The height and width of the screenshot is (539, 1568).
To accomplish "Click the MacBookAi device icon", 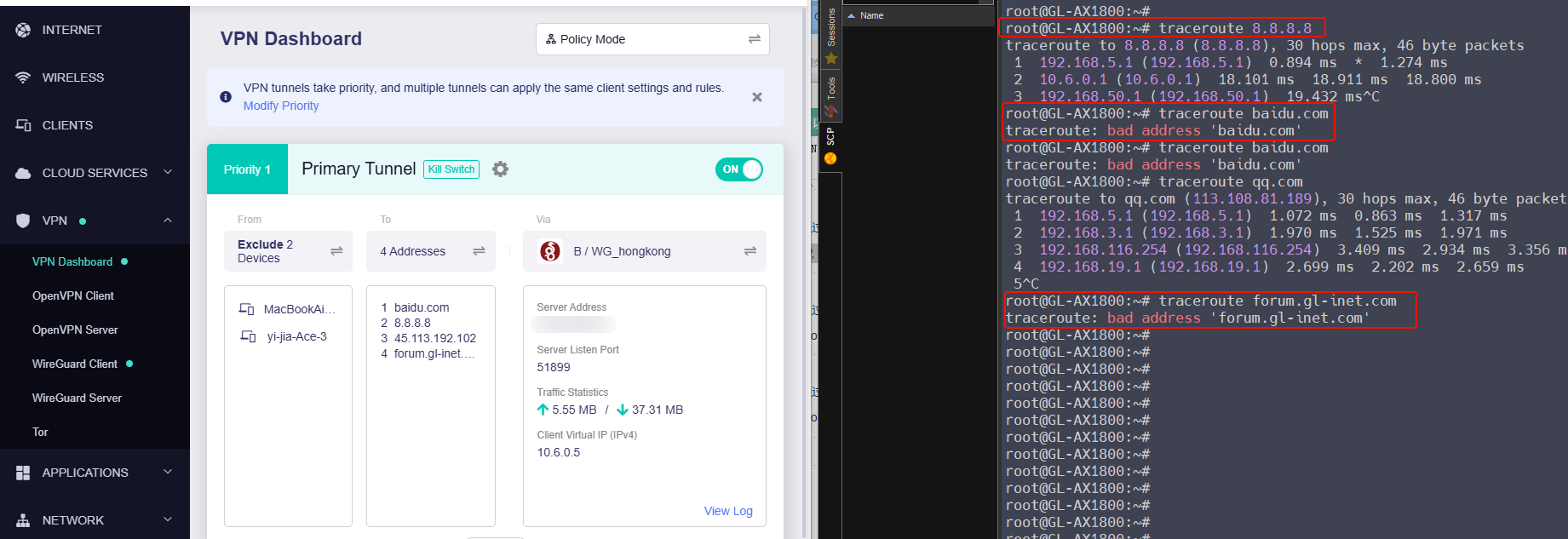I will pos(247,309).
